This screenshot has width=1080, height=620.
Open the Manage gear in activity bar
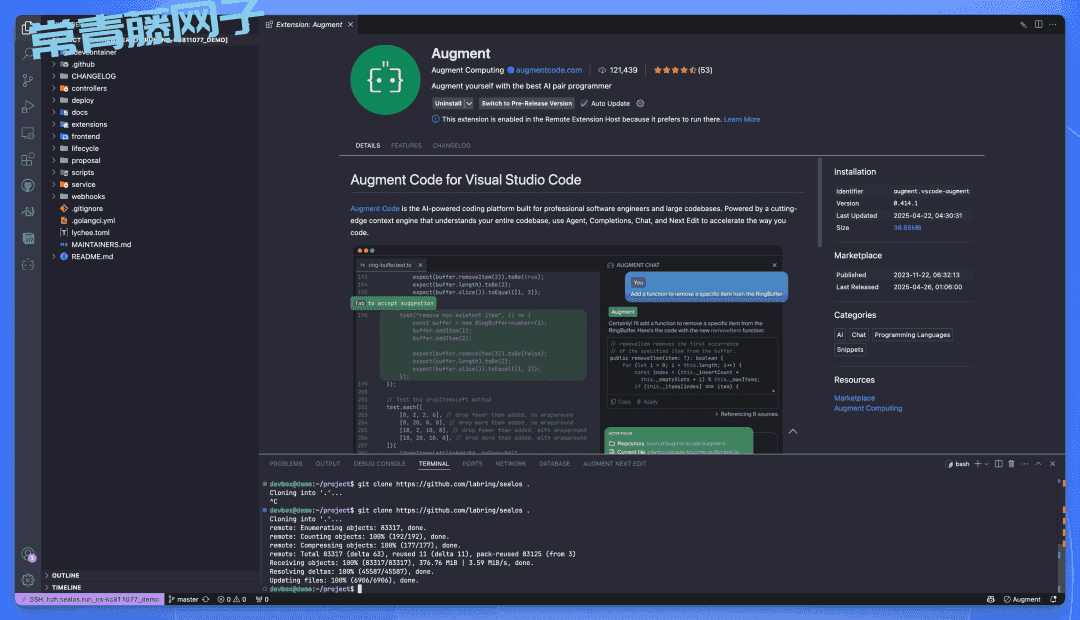tap(28, 580)
